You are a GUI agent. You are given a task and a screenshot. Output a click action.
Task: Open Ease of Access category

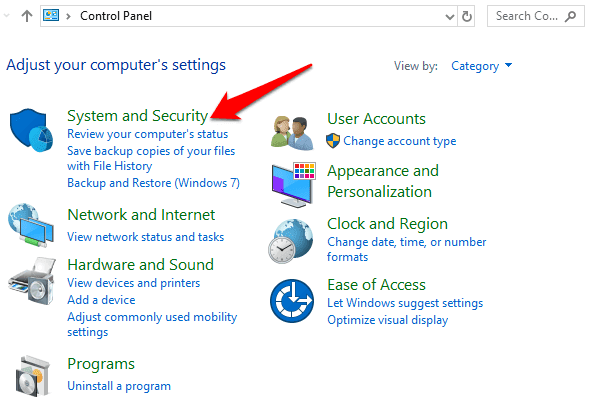[x=376, y=285]
